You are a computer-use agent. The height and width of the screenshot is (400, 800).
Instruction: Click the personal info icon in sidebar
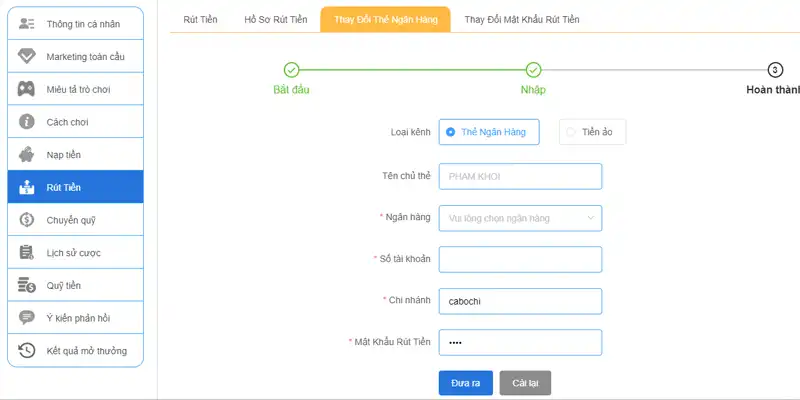click(x=27, y=24)
